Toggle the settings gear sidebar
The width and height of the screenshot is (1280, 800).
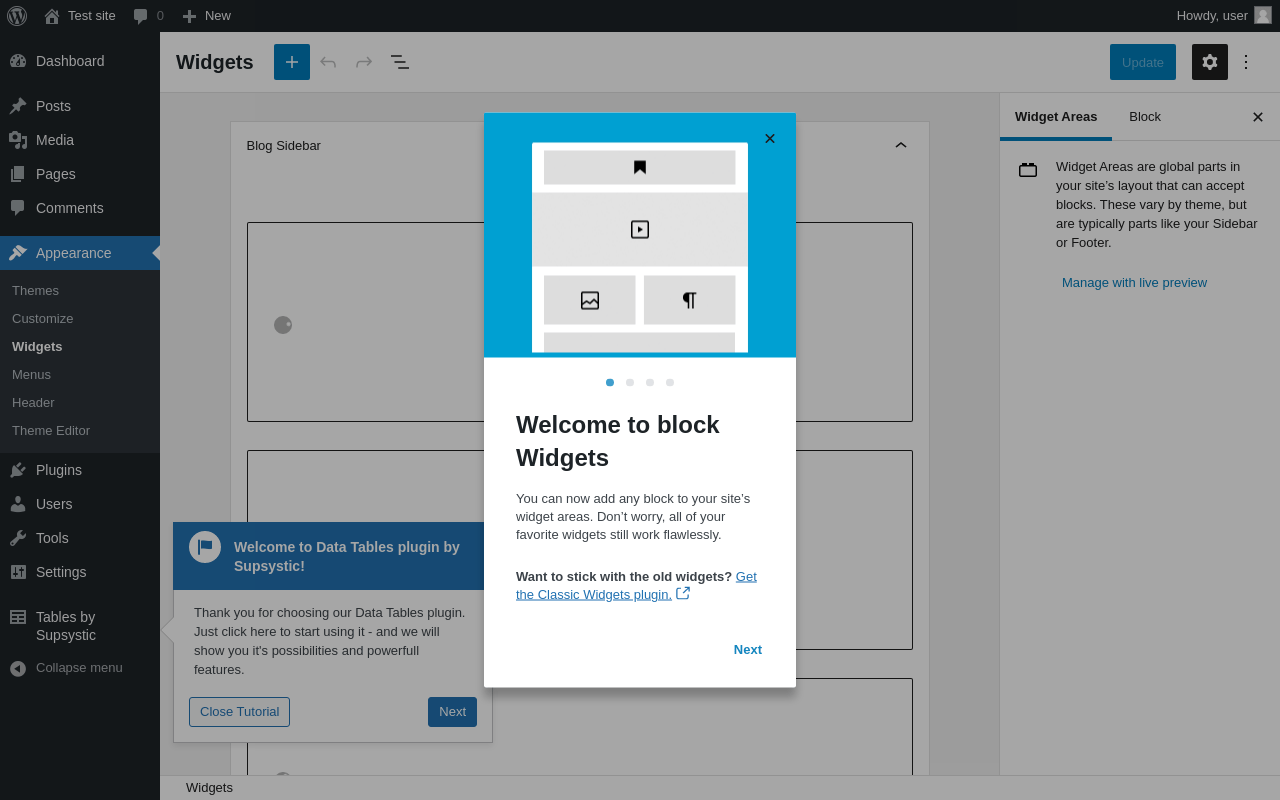click(1210, 62)
